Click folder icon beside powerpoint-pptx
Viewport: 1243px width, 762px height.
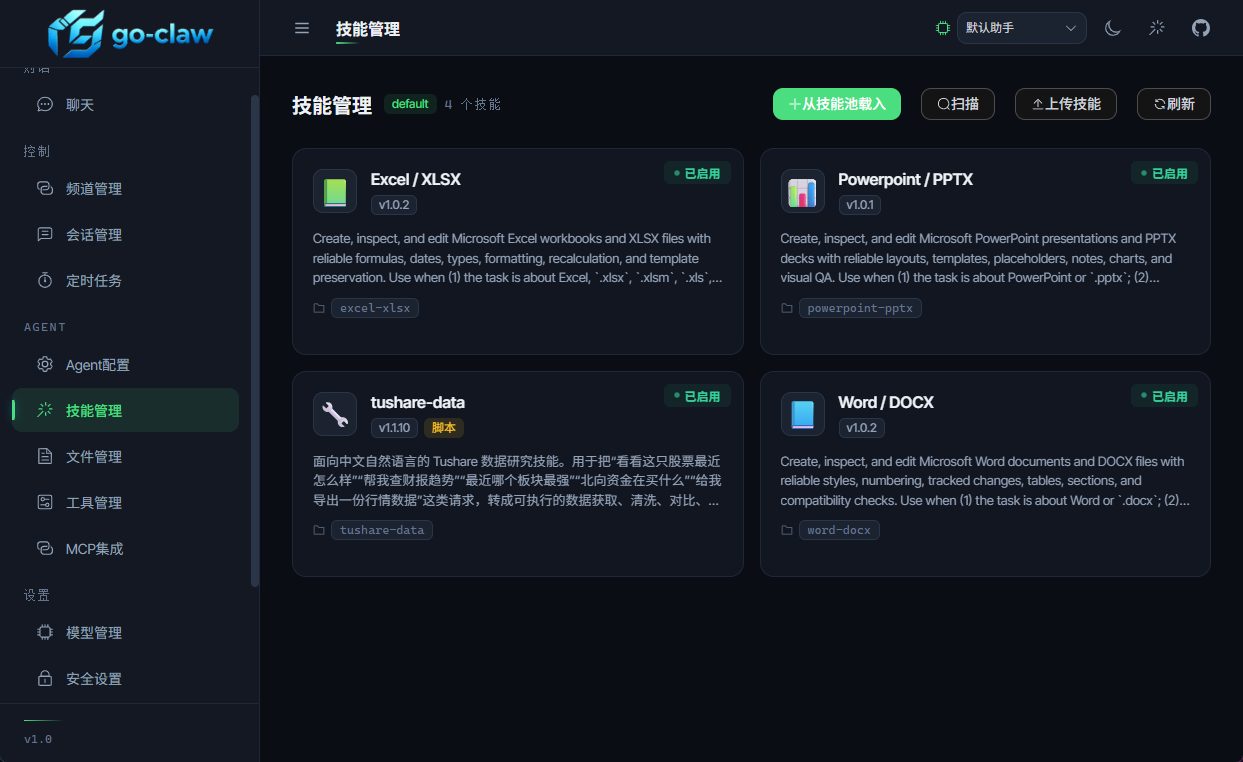point(787,308)
